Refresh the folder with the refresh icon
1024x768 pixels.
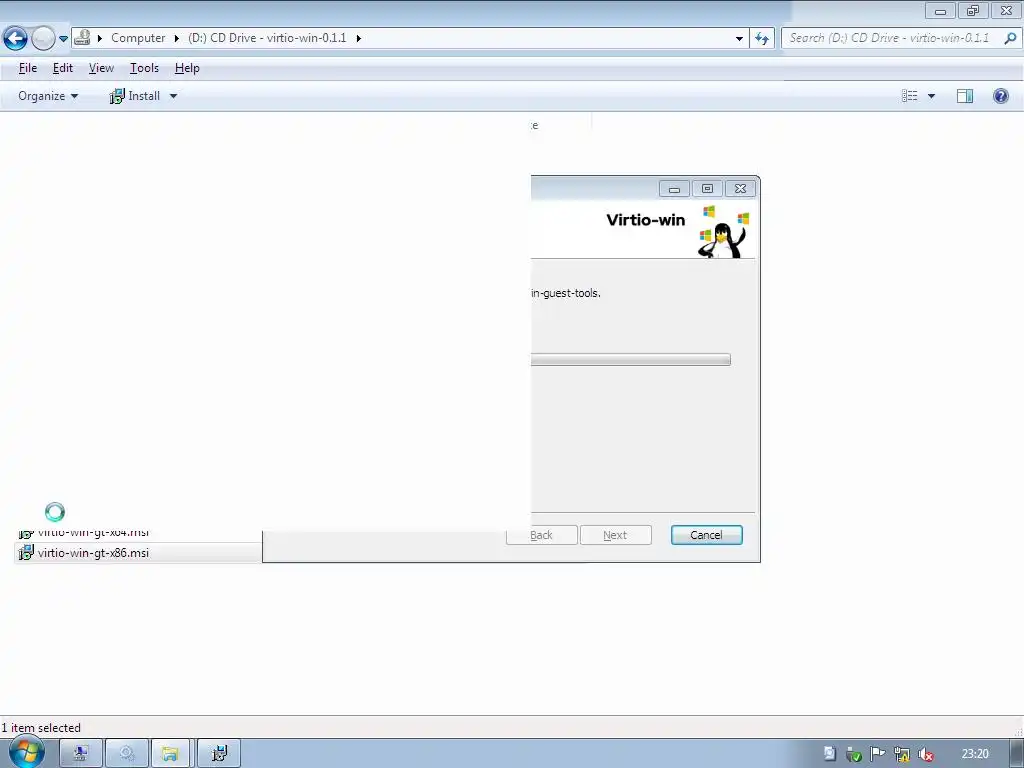[762, 39]
